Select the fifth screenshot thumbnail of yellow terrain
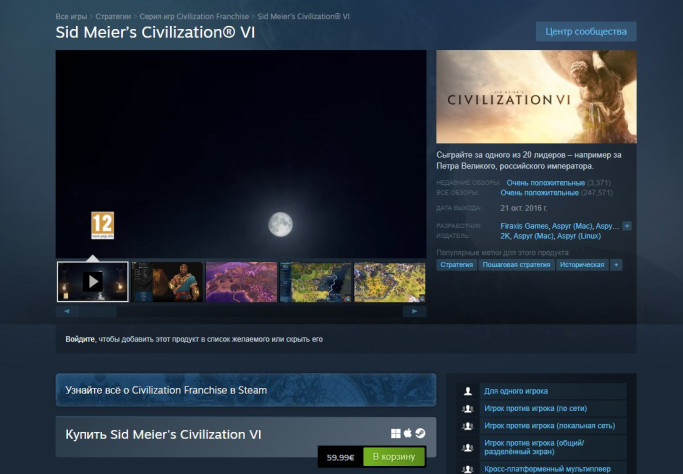 pos(390,282)
